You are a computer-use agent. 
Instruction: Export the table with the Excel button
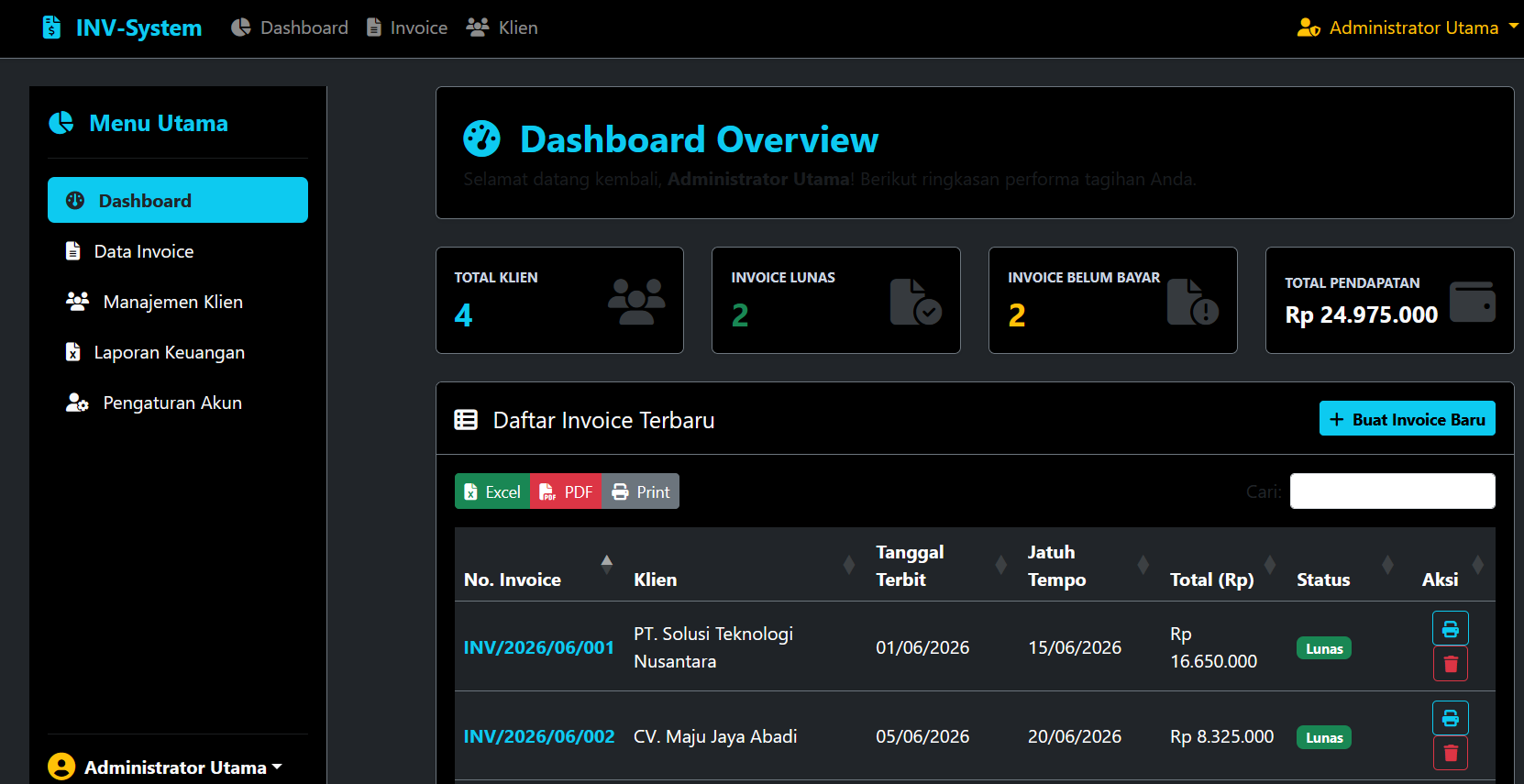tap(492, 491)
